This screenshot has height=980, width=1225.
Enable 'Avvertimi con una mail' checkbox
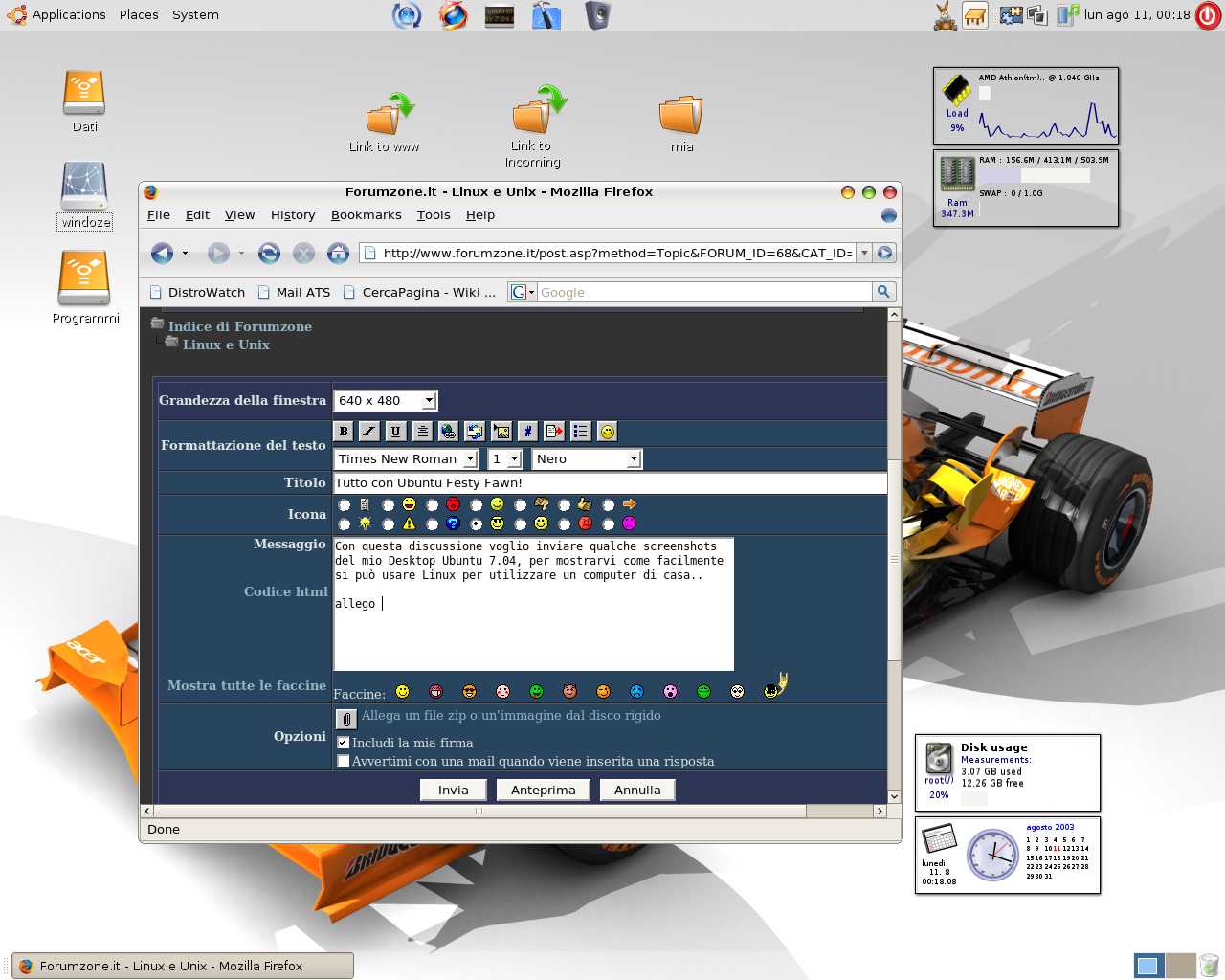coord(344,761)
